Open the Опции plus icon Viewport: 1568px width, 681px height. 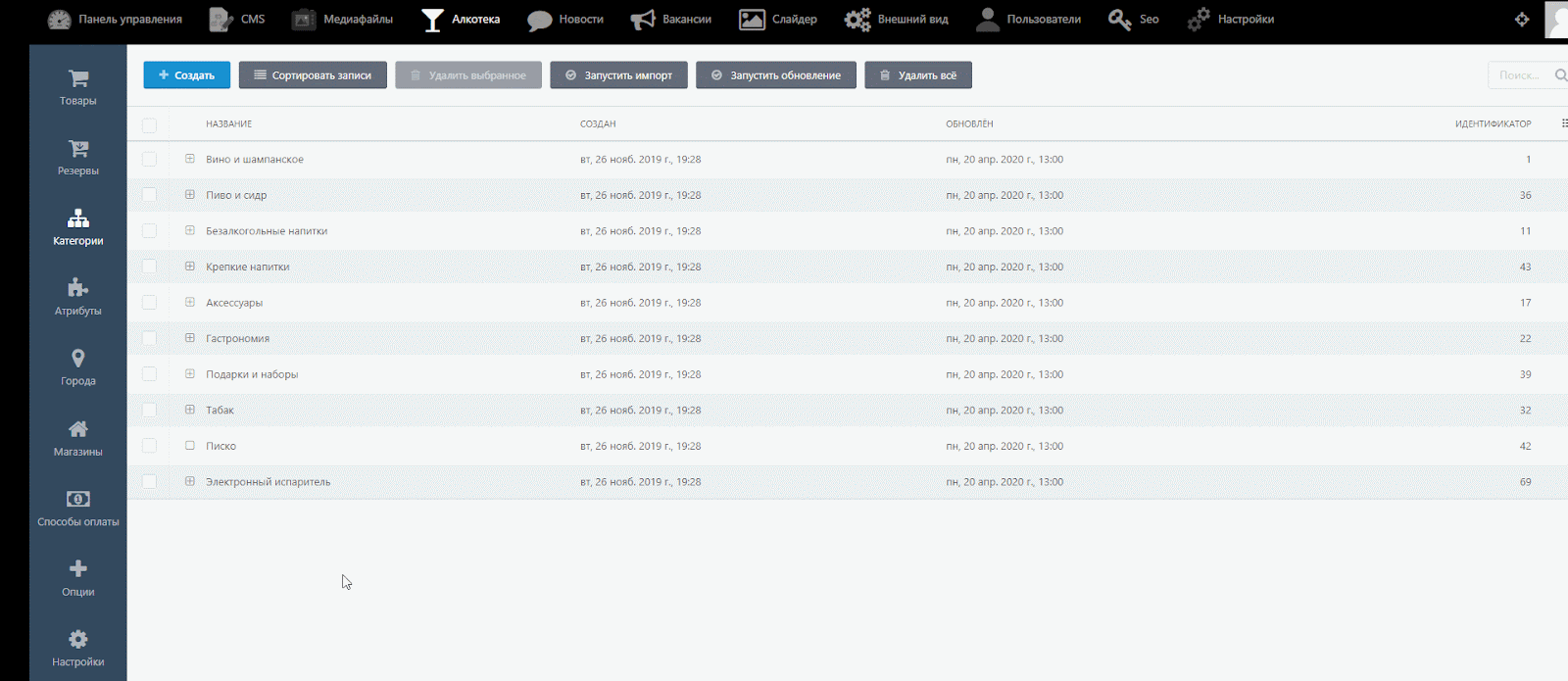[78, 568]
